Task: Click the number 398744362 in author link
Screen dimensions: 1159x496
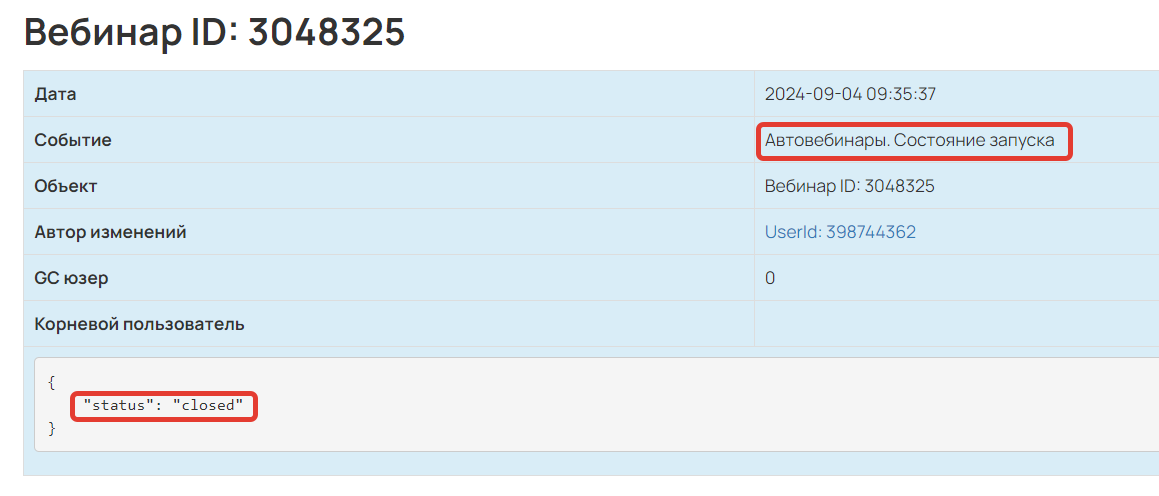Action: pyautogui.click(x=871, y=232)
